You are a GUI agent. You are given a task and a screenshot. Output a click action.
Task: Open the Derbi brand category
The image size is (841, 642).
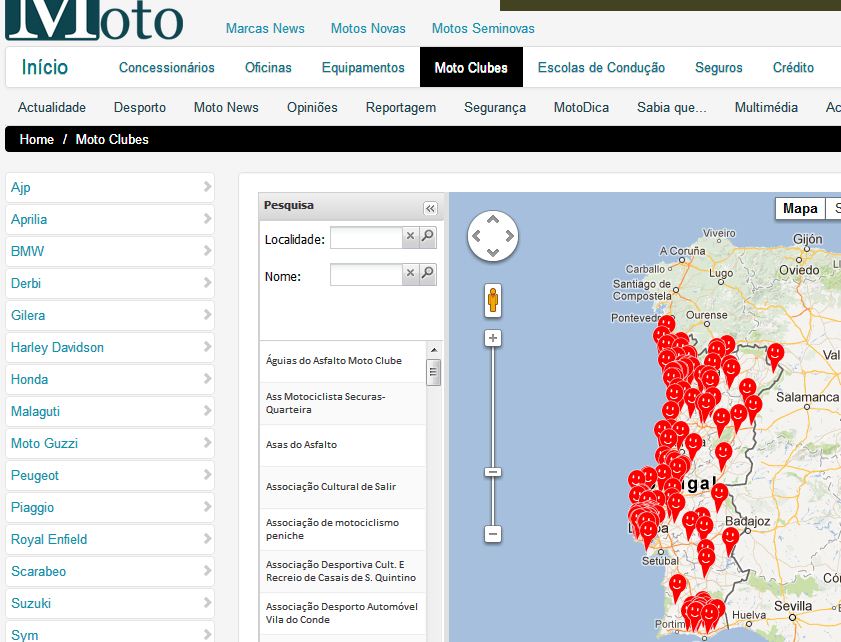click(110, 283)
